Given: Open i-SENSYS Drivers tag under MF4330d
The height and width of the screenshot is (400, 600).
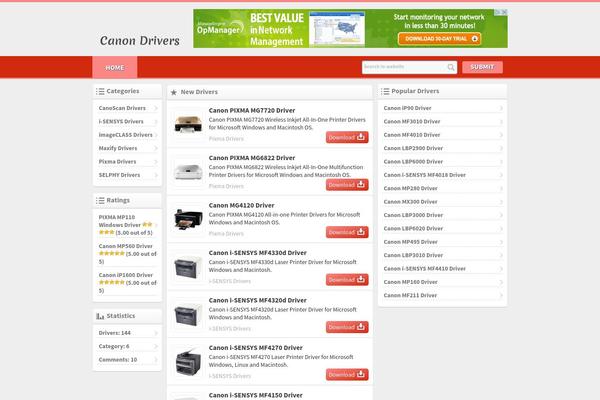Looking at the screenshot, I should 230,281.
